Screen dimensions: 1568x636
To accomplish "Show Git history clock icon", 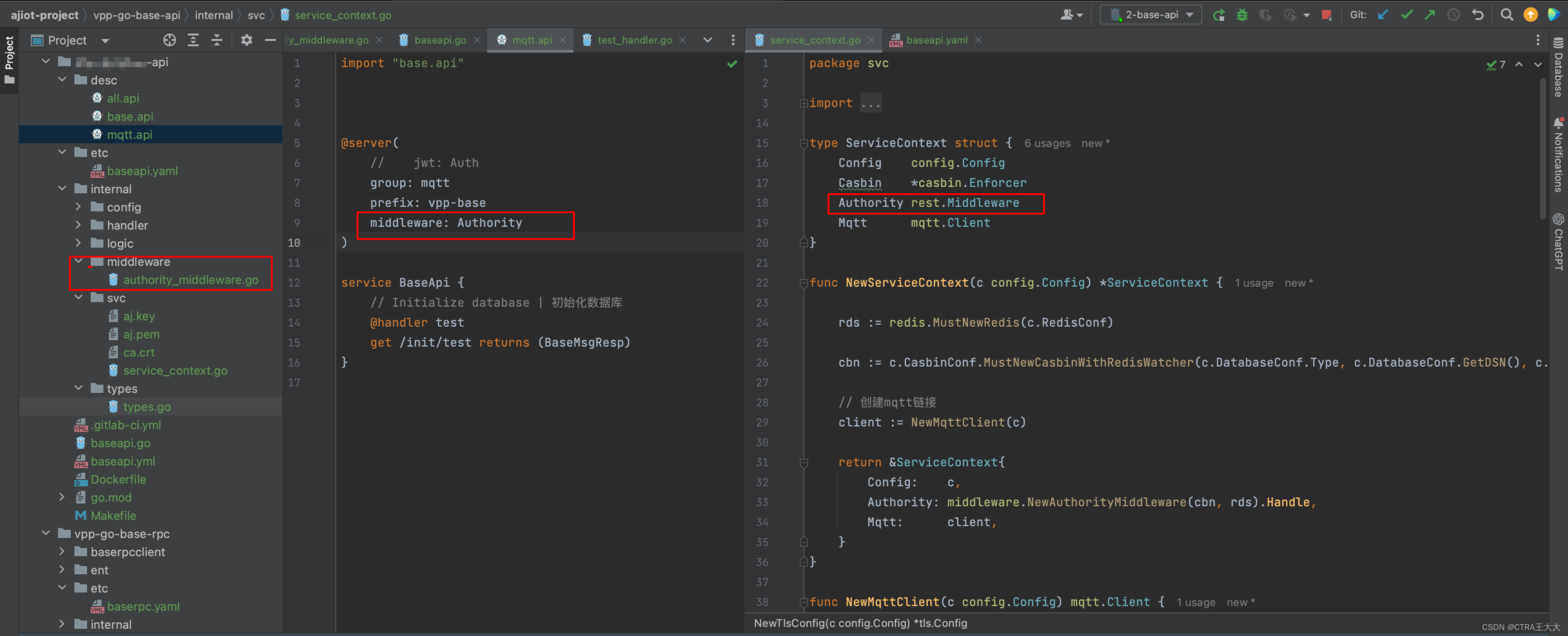I will point(1454,15).
